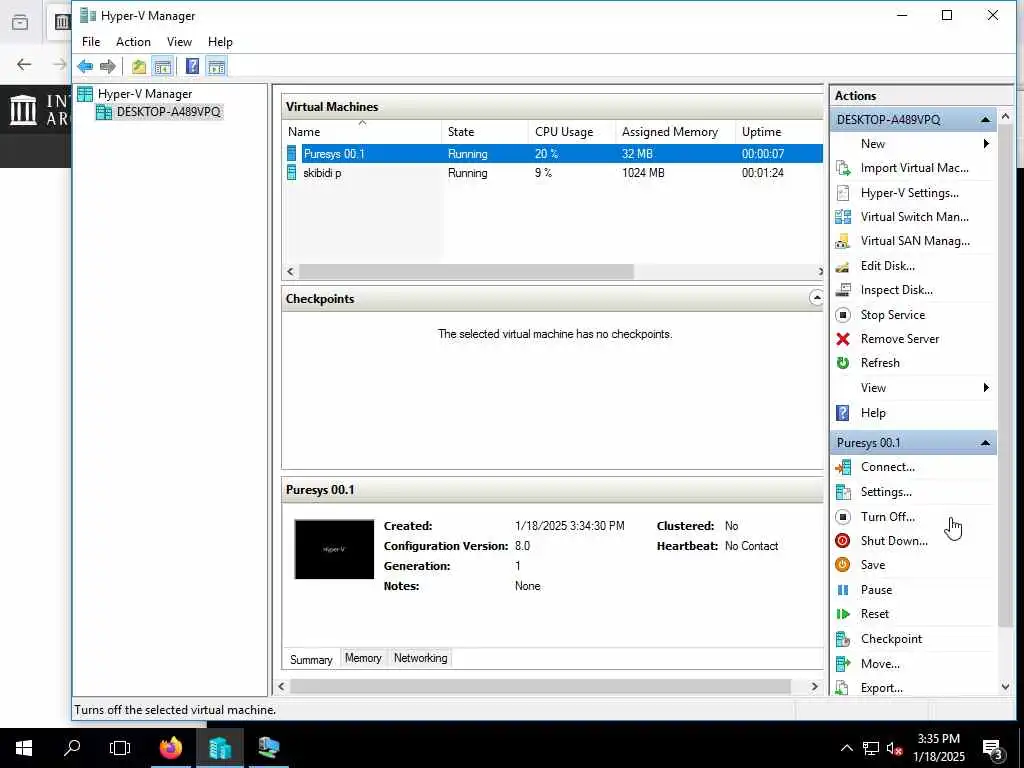Open the Help toolbar question-mark icon
Viewport: 1024px width, 768px height.
click(192, 66)
